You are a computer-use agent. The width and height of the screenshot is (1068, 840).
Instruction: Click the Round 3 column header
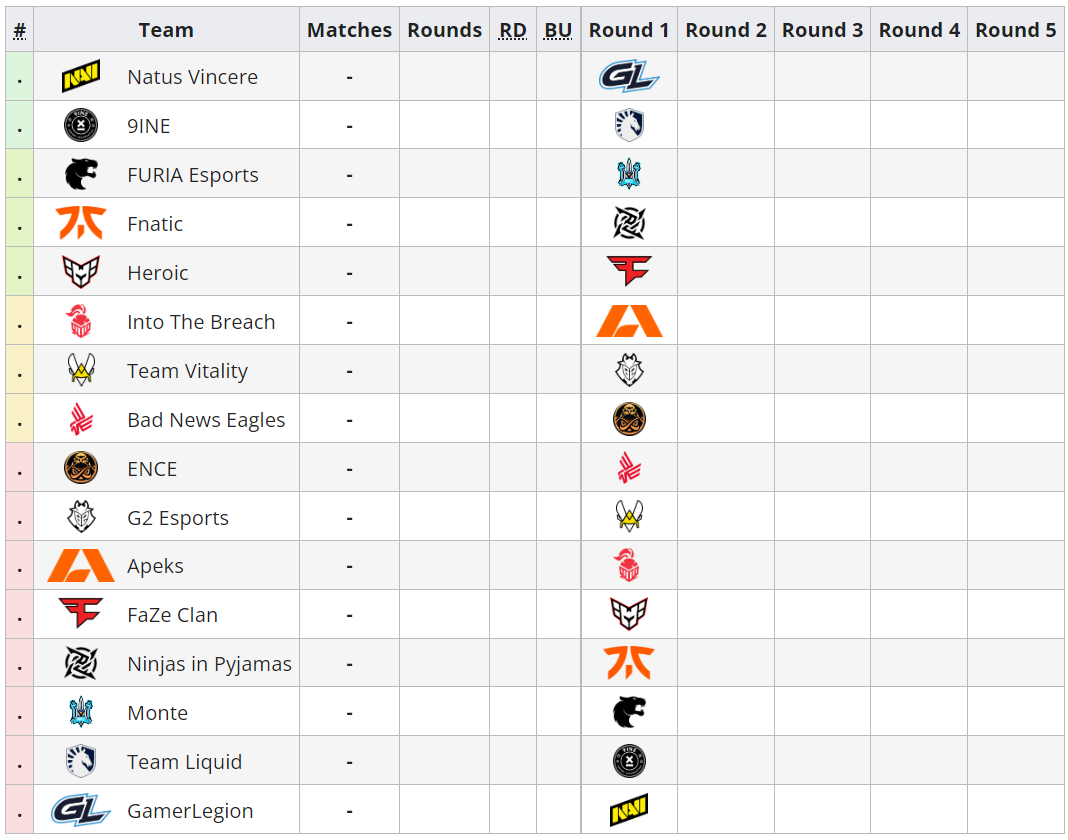pos(822,30)
